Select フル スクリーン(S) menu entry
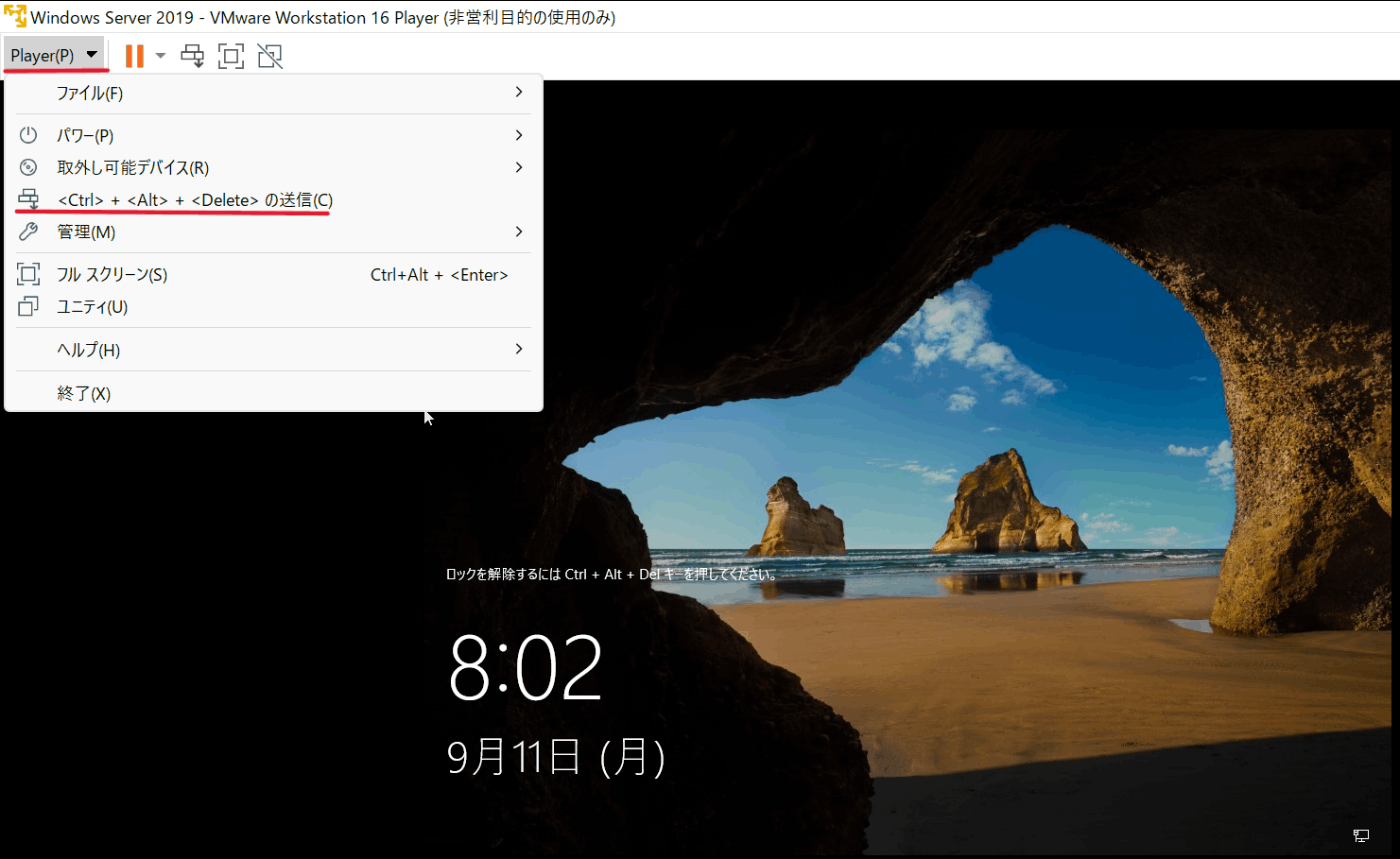The height and width of the screenshot is (859, 1400). (274, 274)
